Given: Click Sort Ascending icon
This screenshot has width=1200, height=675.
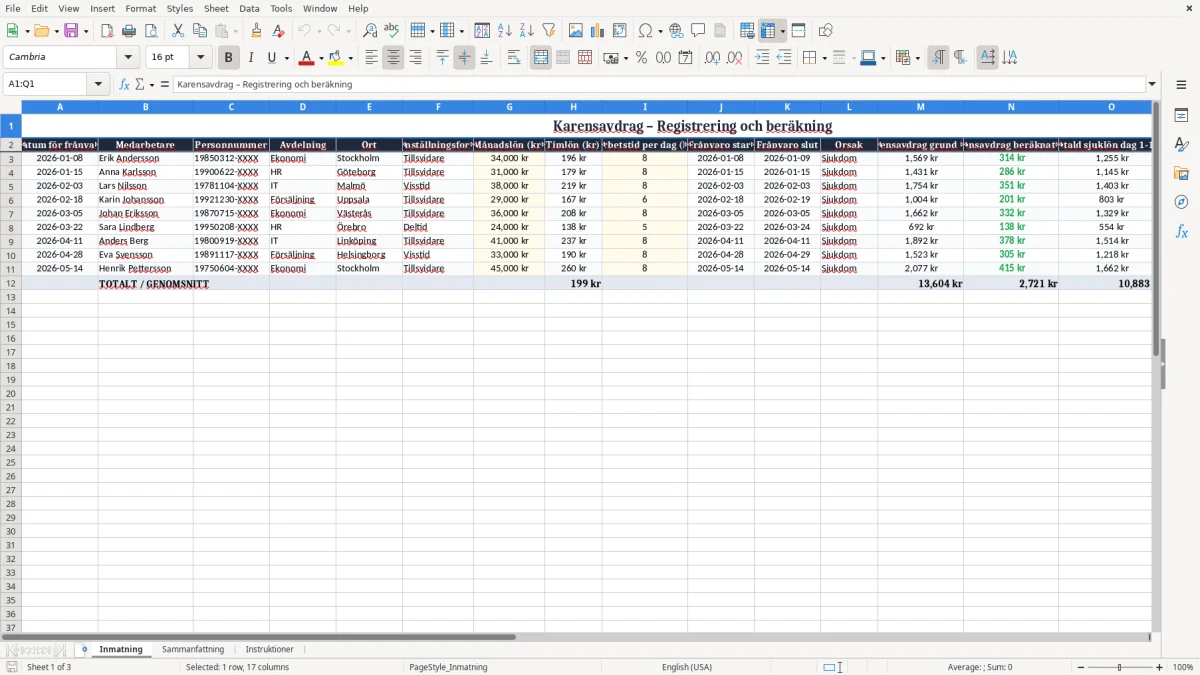Looking at the screenshot, I should 505,31.
